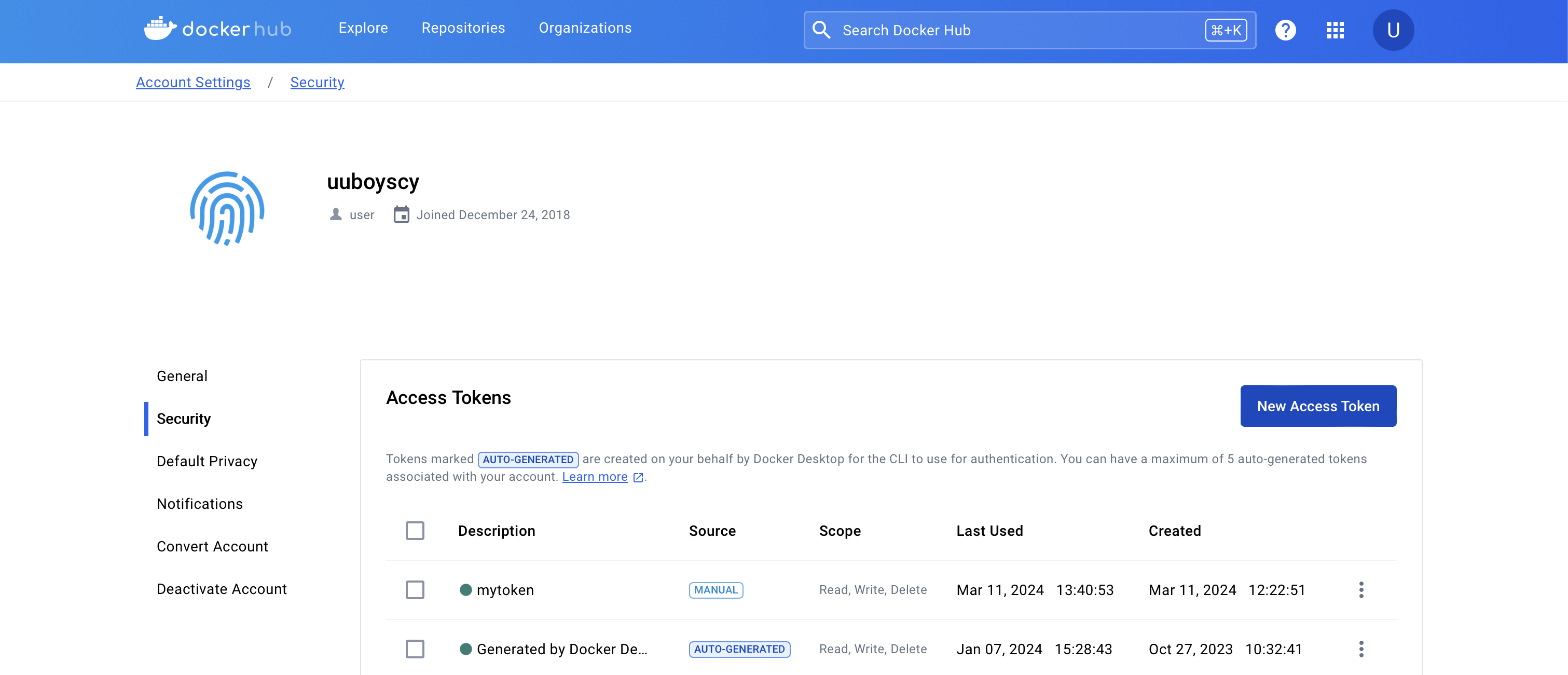1568x675 pixels.
Task: Click Created Mar 11, 2024 12:22:51
Action: (x=1227, y=590)
